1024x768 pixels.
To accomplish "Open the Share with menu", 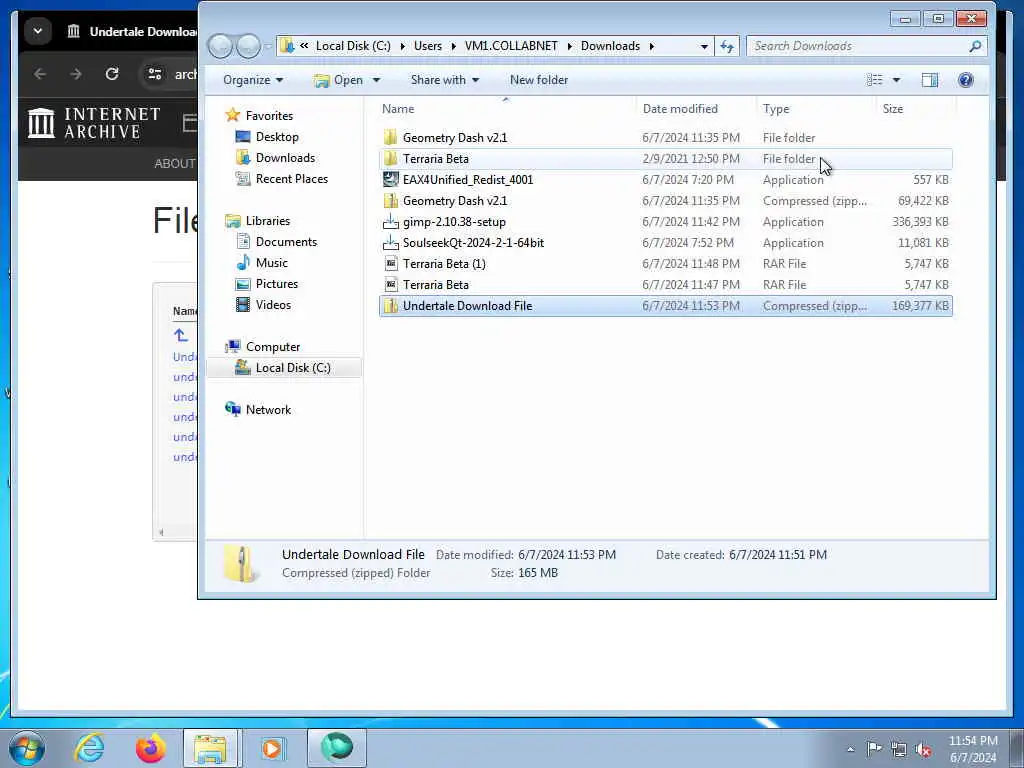I will click(445, 80).
